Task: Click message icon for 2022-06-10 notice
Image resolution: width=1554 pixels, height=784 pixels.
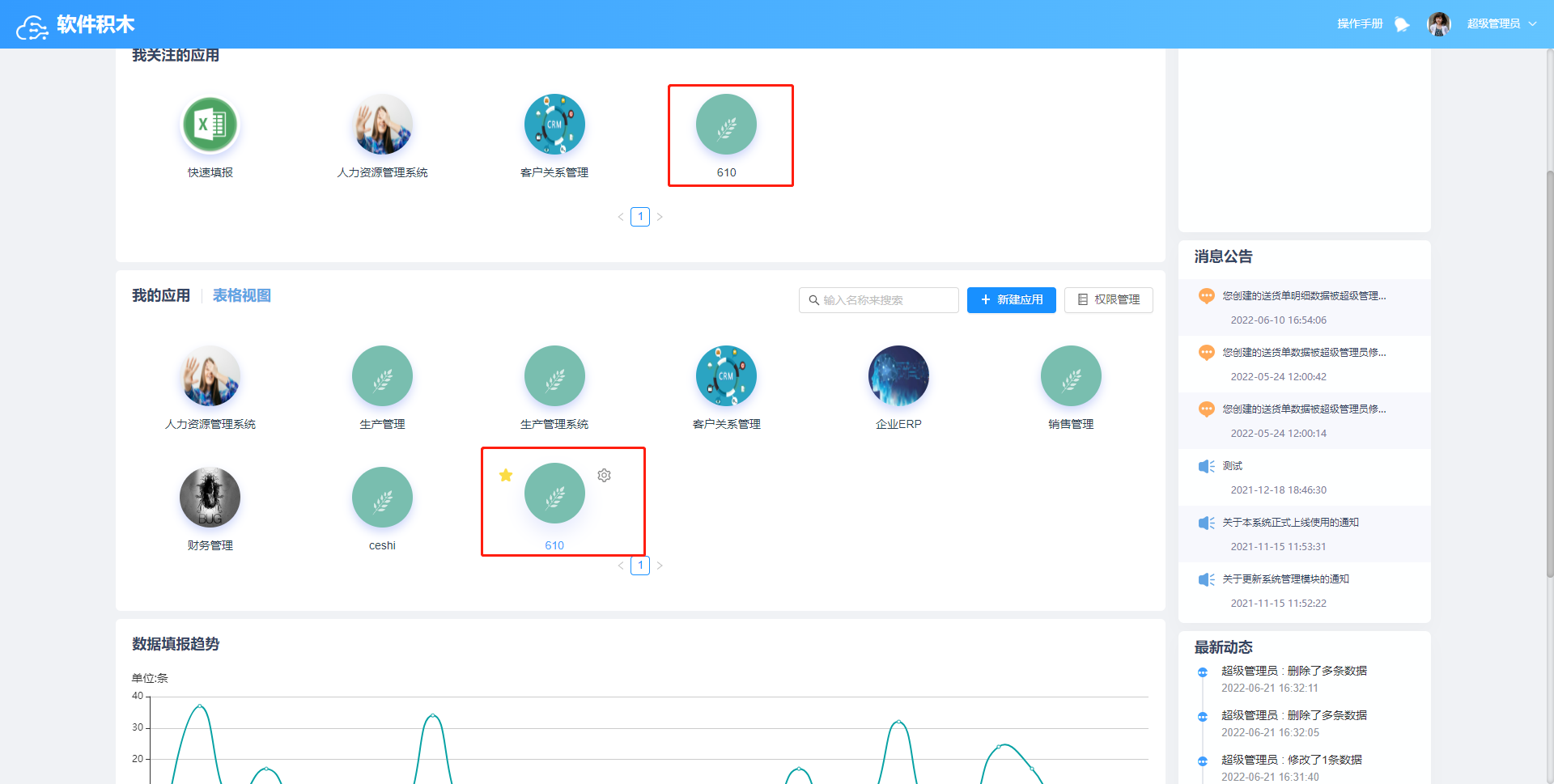Action: point(1206,296)
